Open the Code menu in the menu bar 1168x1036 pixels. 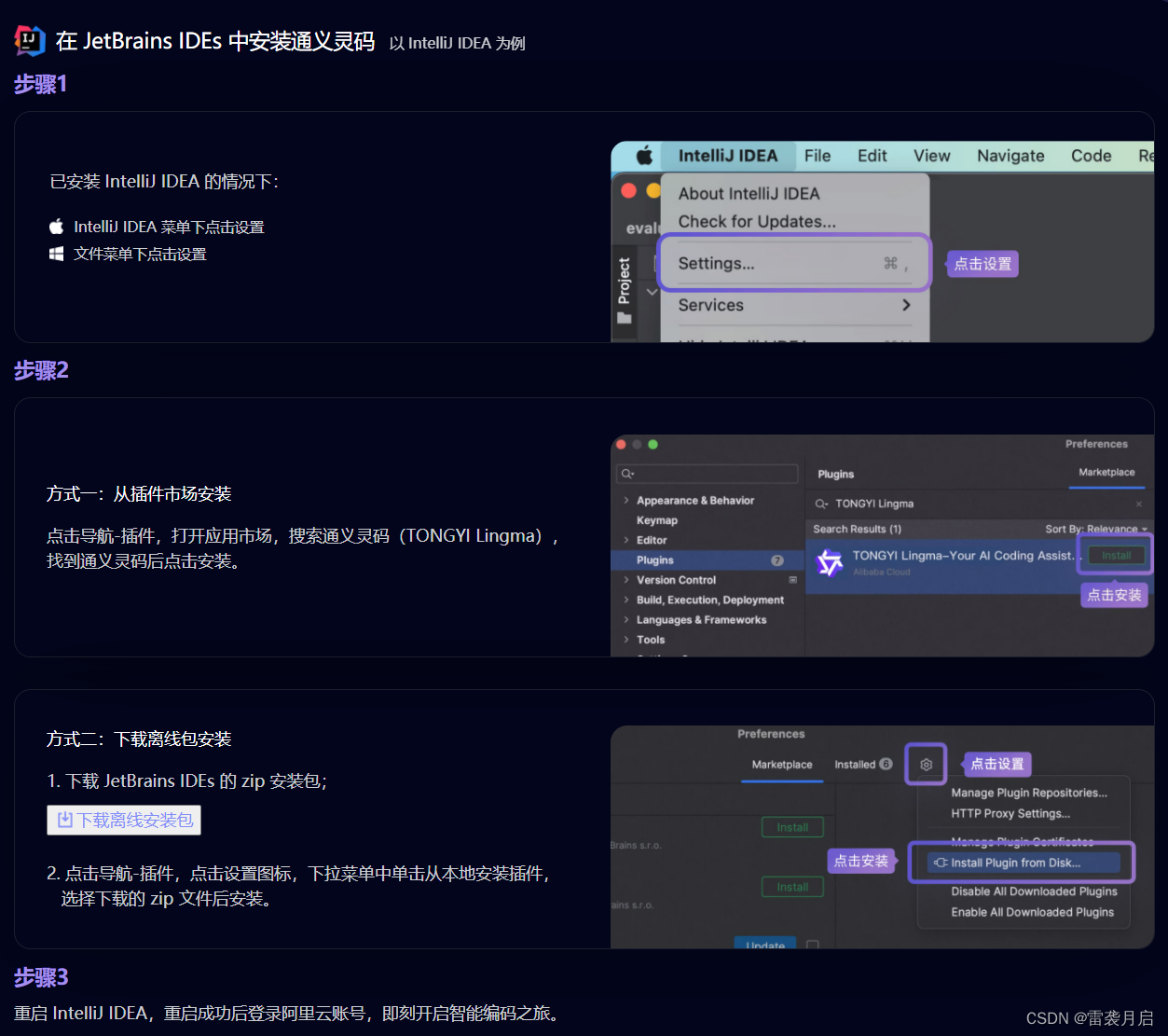pos(1092,156)
